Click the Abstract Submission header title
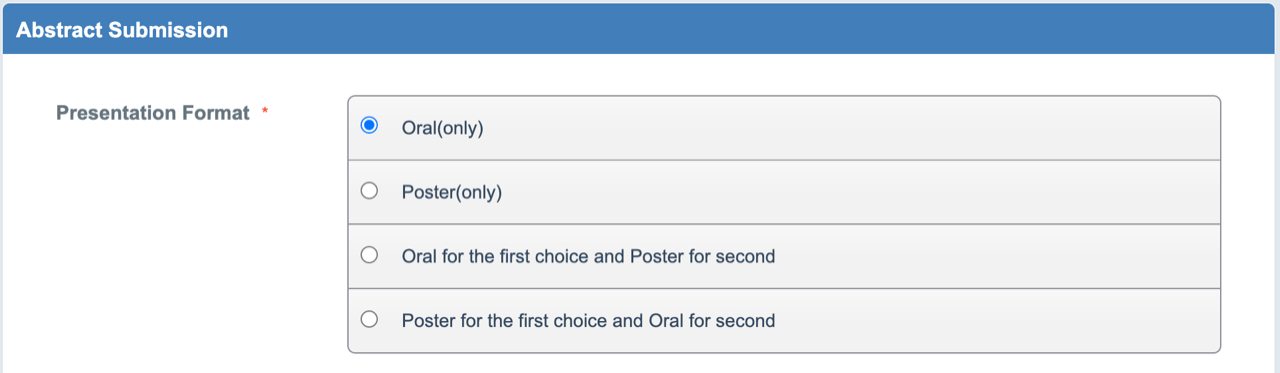The width and height of the screenshot is (1280, 373). [122, 30]
